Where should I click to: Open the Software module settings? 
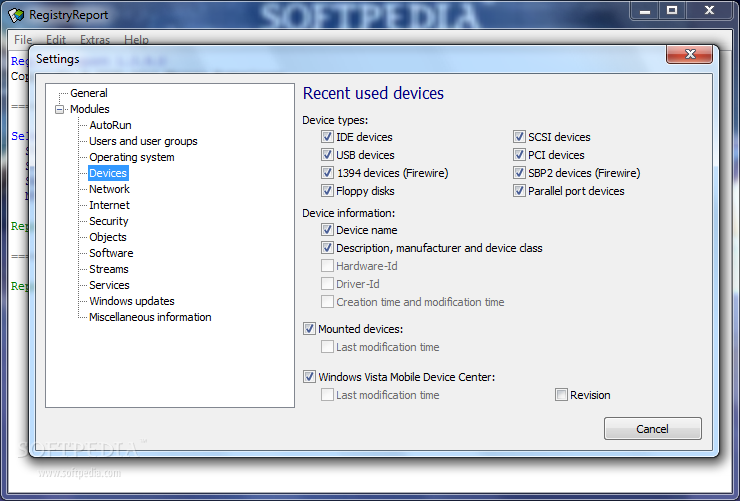(x=111, y=253)
